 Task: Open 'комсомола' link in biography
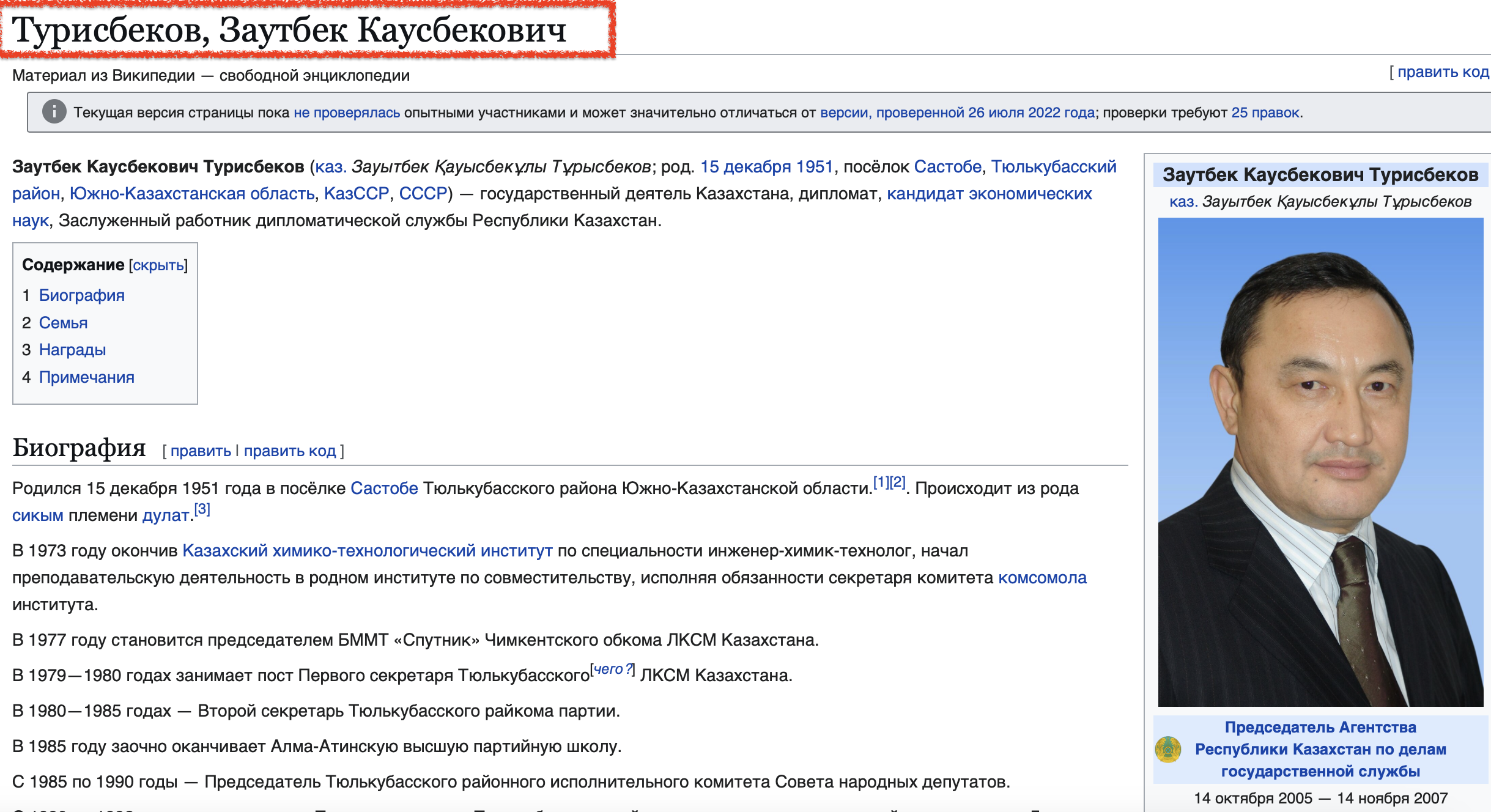pyautogui.click(x=1042, y=578)
